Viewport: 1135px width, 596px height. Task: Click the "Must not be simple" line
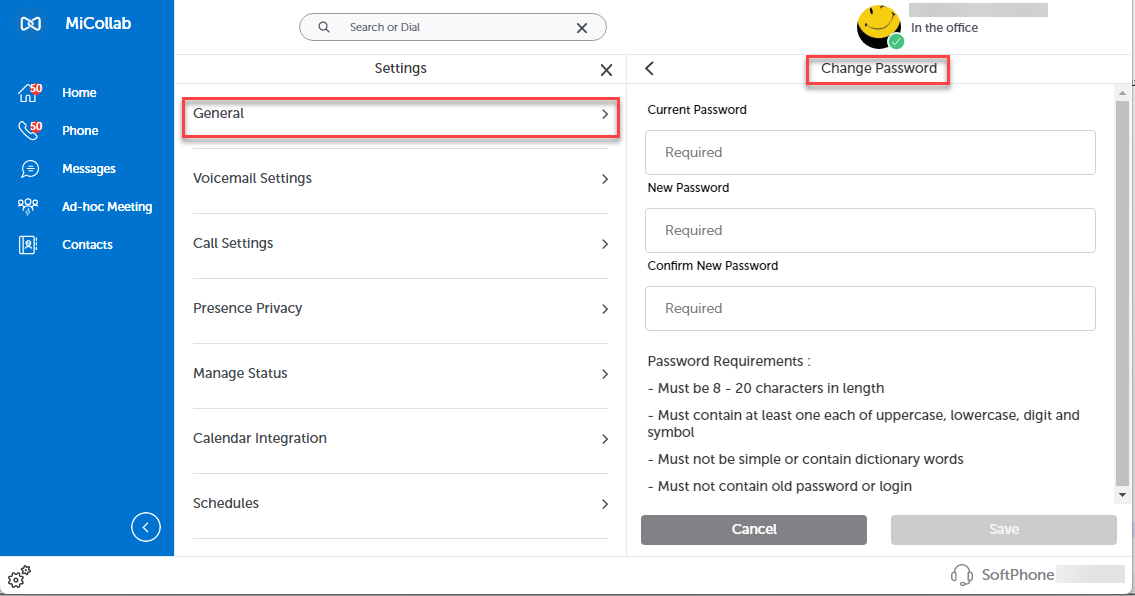(806, 459)
